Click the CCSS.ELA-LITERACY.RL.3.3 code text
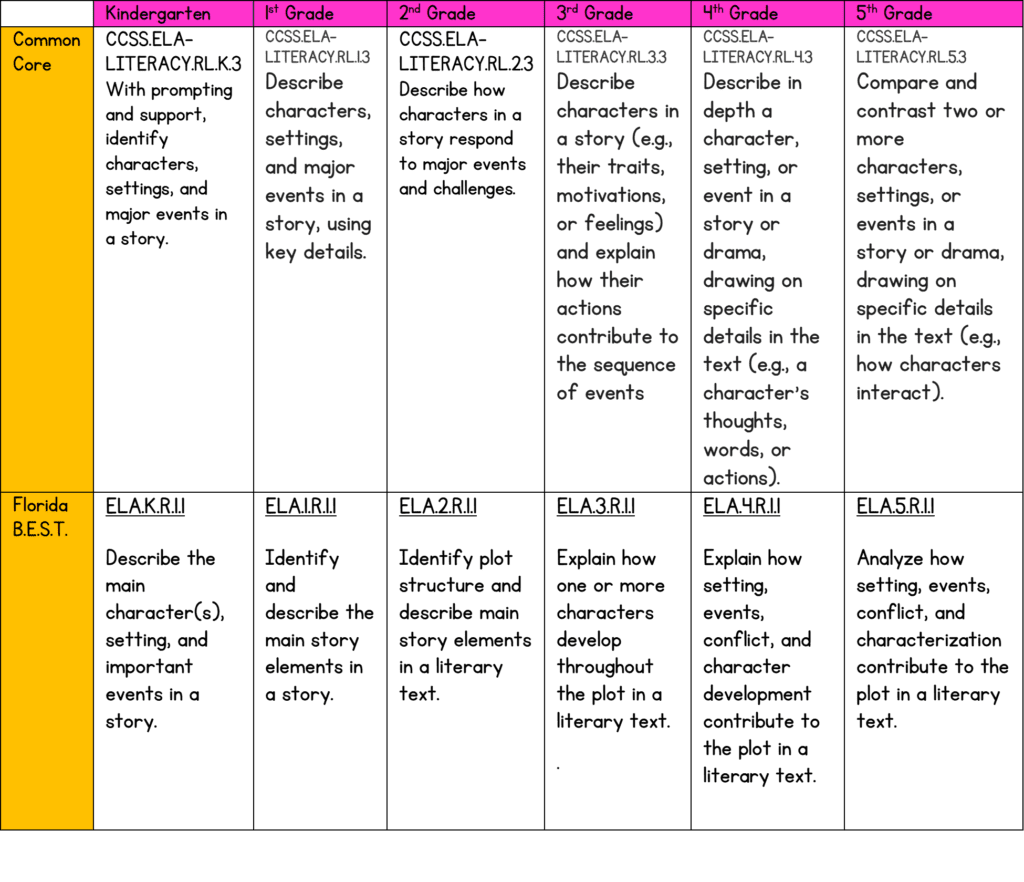Image resolution: width=1024 pixels, height=882 pixels. (x=612, y=47)
